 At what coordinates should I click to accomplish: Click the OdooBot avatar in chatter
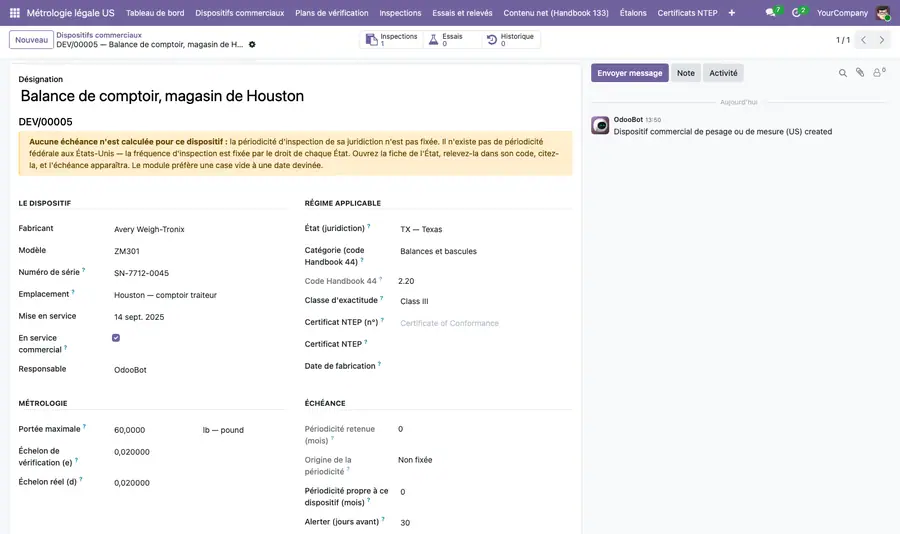pos(600,125)
